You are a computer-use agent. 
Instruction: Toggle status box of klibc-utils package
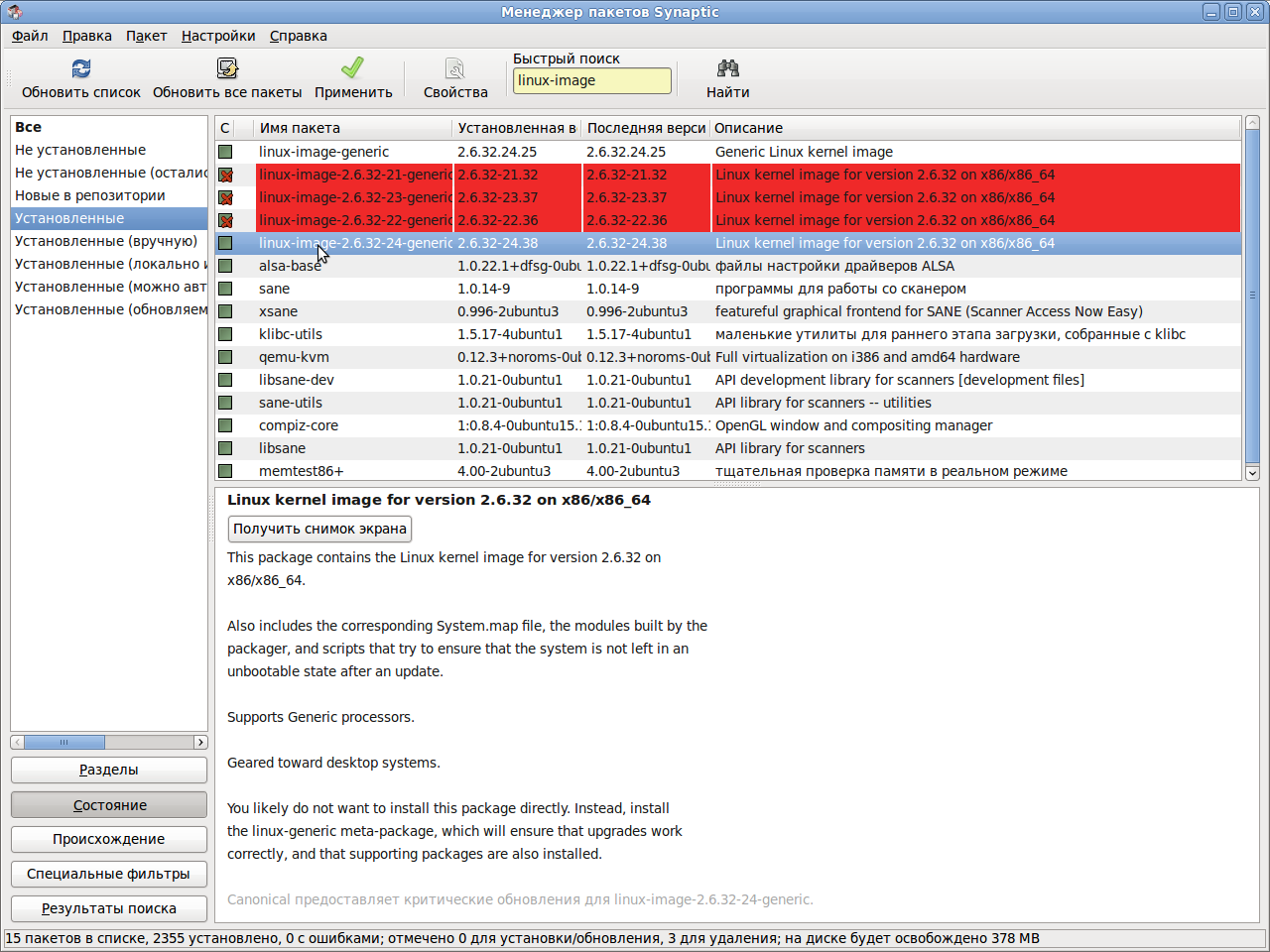(225, 334)
